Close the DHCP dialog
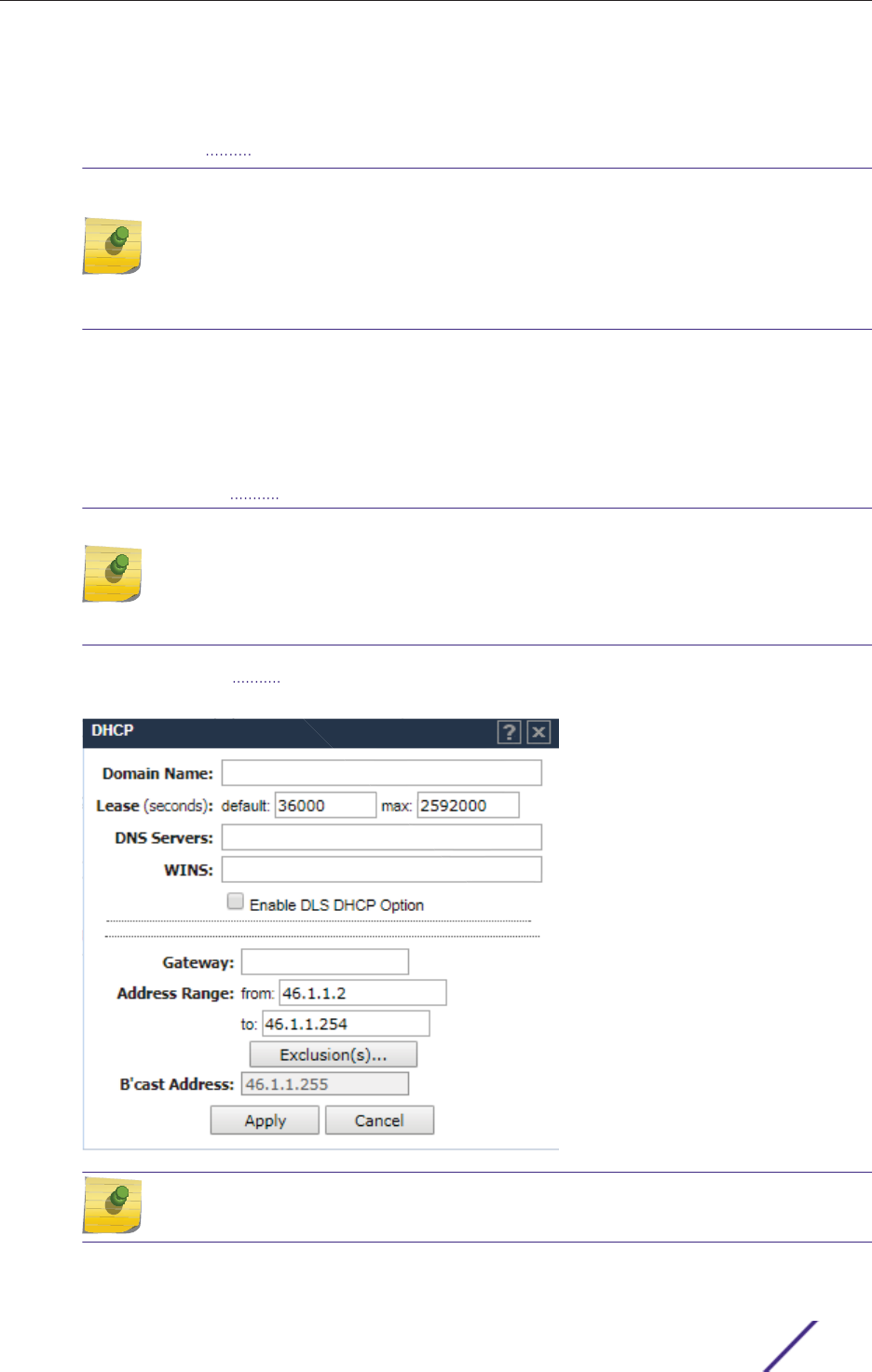 tap(538, 732)
